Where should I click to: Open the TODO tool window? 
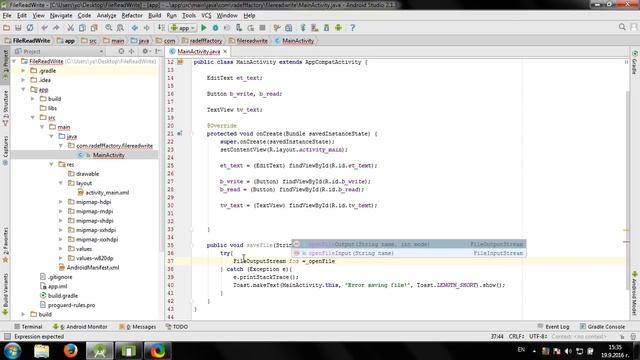coord(177,327)
